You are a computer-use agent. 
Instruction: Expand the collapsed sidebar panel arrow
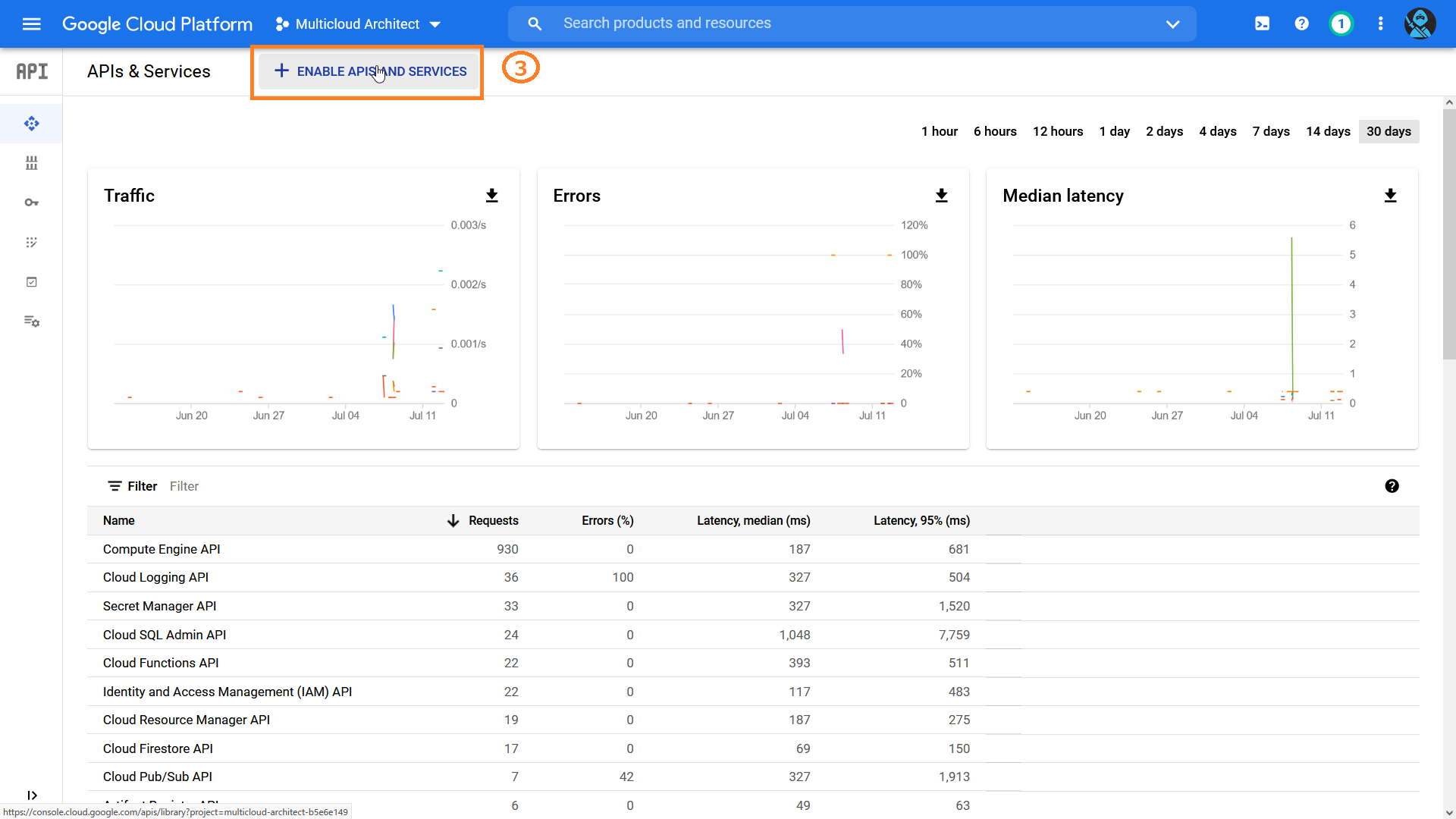pos(33,795)
